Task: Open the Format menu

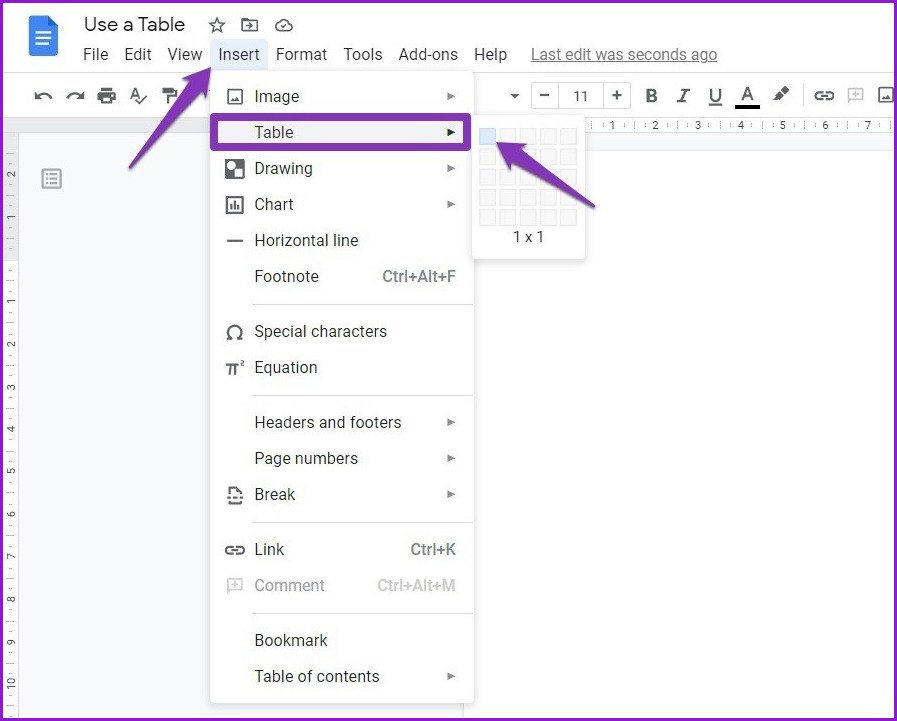Action: (x=301, y=54)
